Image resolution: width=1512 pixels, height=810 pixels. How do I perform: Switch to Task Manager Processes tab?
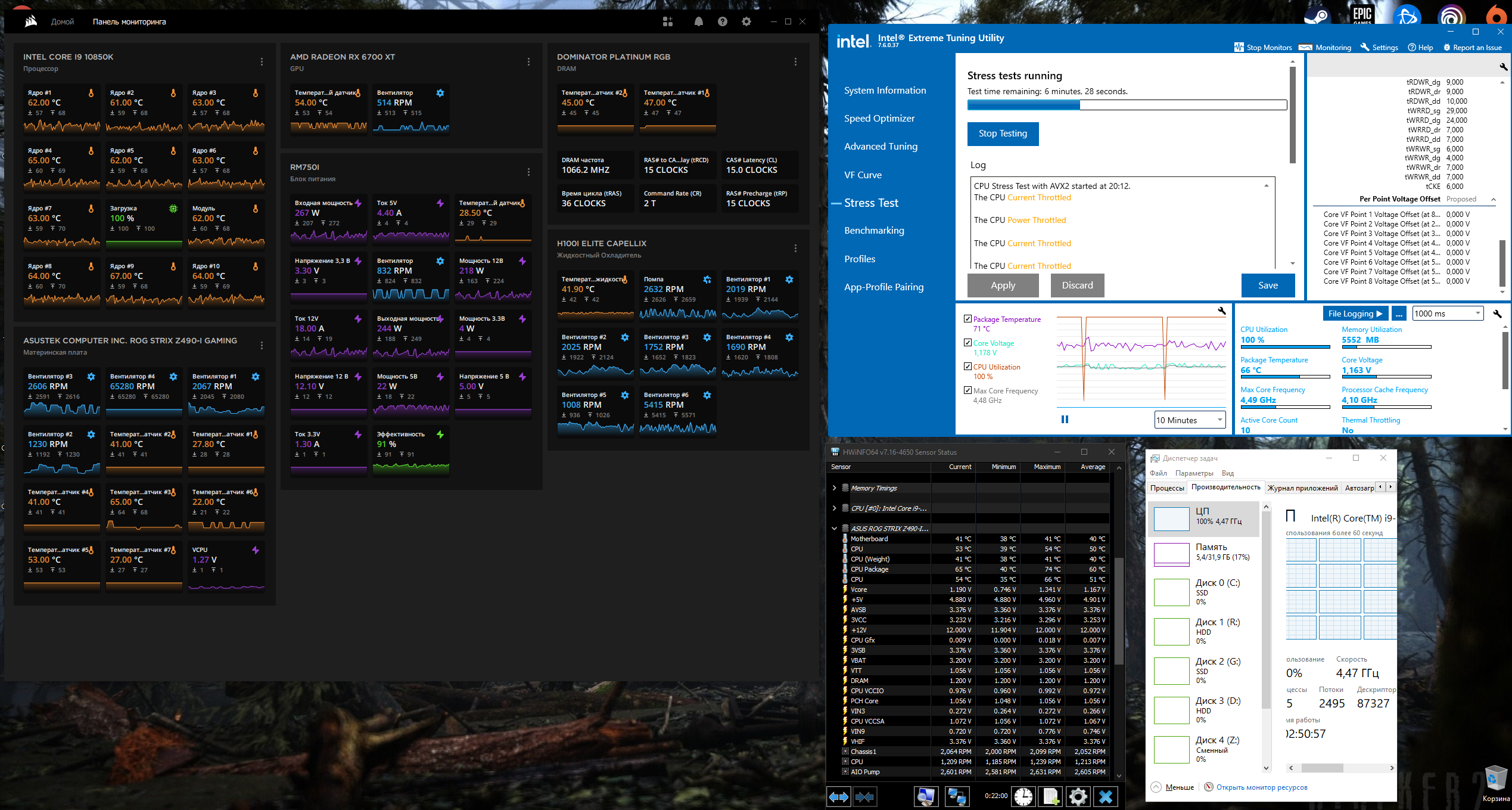(x=1166, y=488)
